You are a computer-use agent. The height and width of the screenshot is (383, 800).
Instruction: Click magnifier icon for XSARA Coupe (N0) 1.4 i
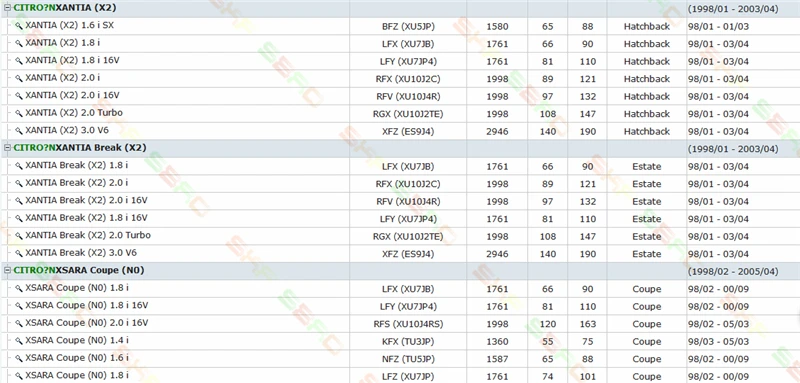tap(19, 341)
